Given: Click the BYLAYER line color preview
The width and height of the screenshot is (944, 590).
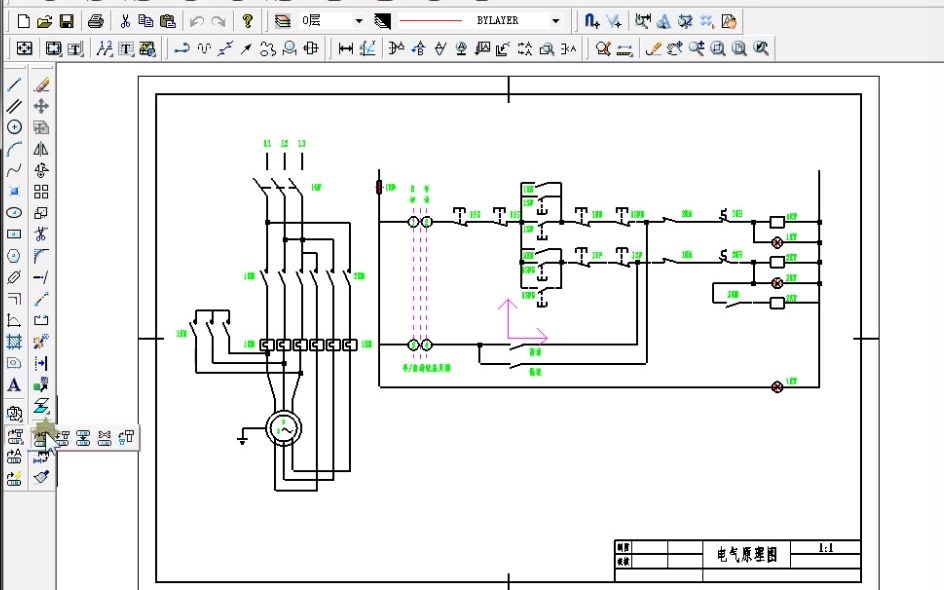Looking at the screenshot, I should click(x=430, y=21).
